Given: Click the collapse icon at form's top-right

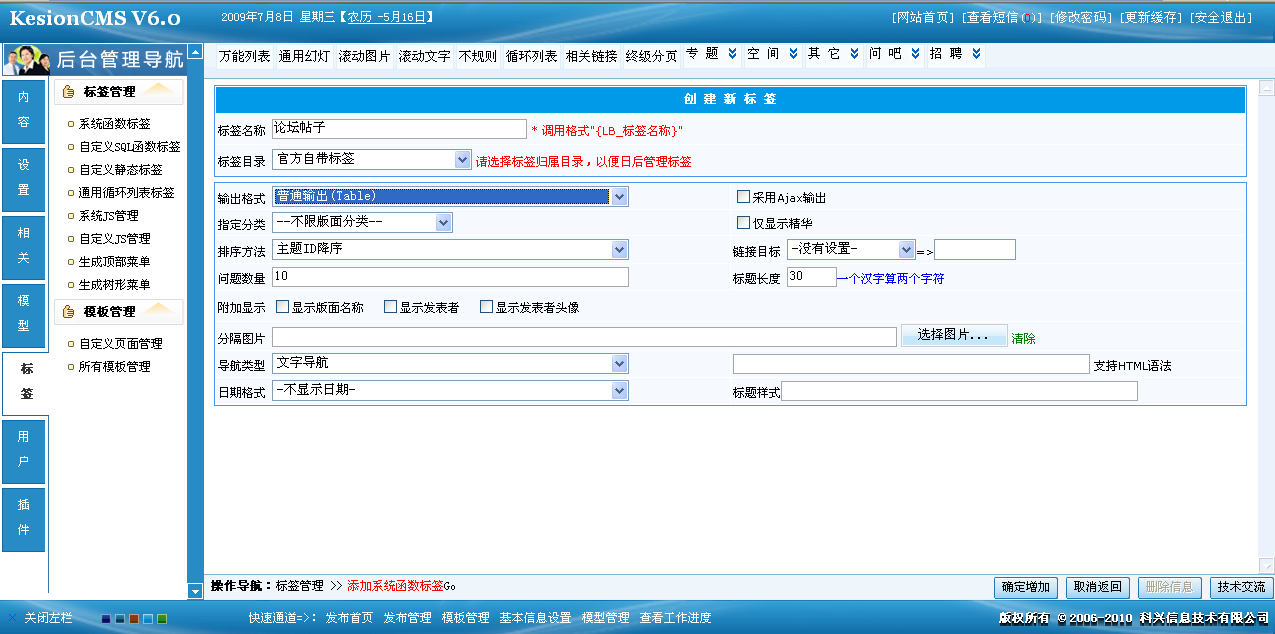Looking at the screenshot, I should 1266,88.
